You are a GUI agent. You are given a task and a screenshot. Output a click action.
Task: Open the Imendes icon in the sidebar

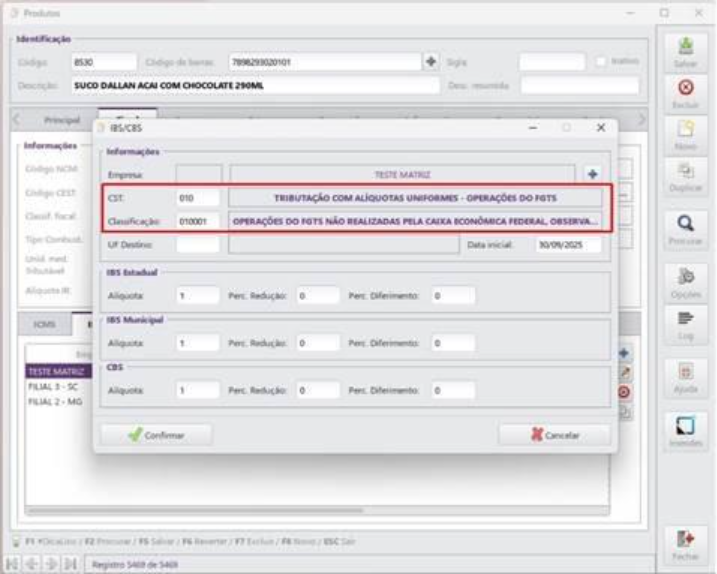click(685, 430)
